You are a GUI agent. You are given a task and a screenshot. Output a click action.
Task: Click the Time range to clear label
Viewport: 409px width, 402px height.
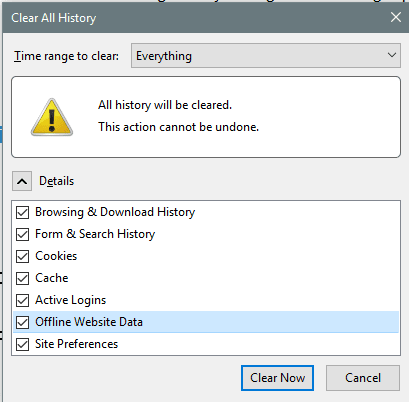(x=66, y=56)
